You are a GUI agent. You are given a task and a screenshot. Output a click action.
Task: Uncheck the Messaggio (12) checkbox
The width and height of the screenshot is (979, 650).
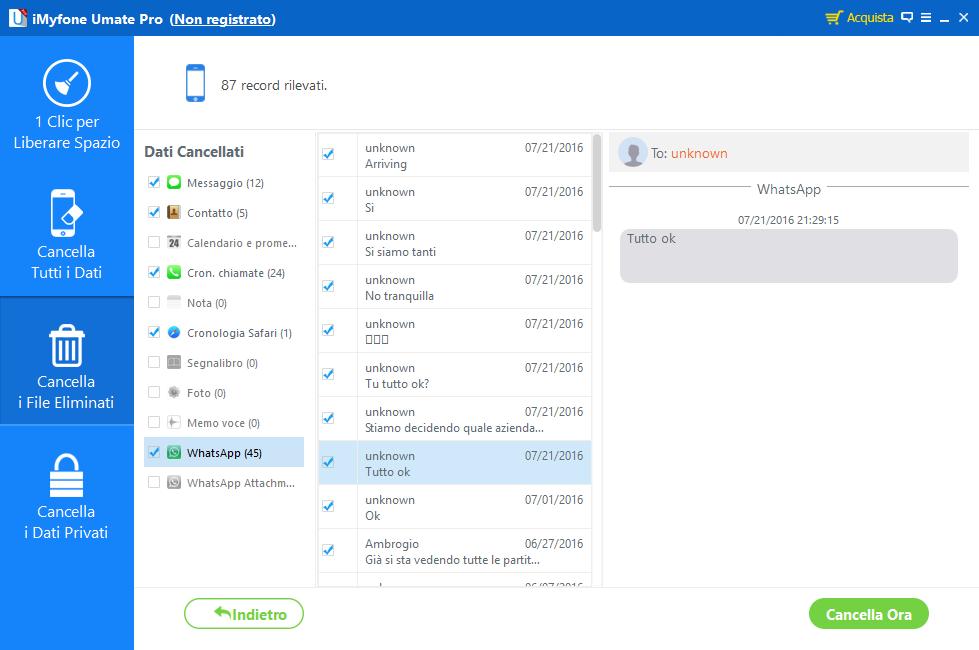point(154,182)
